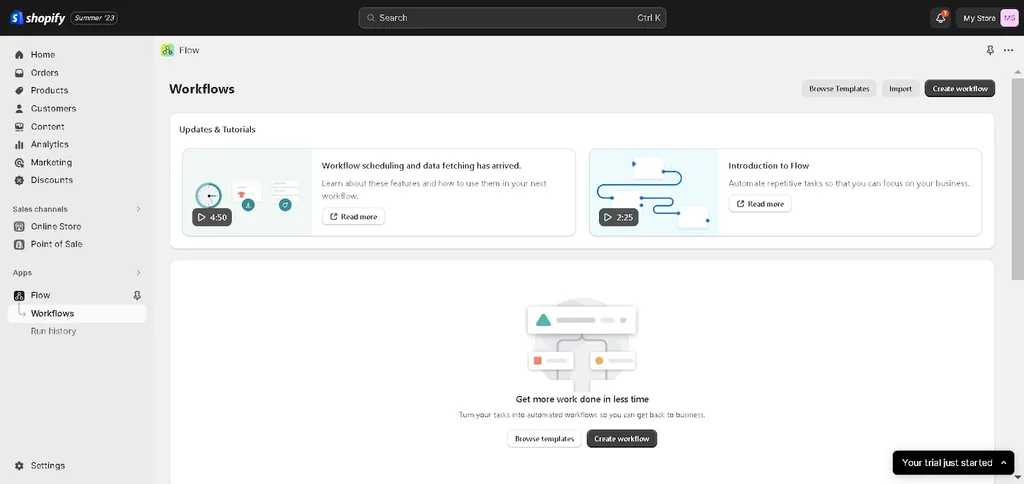Click Create workflow in empty state
This screenshot has height=484, width=1024.
coord(622,439)
